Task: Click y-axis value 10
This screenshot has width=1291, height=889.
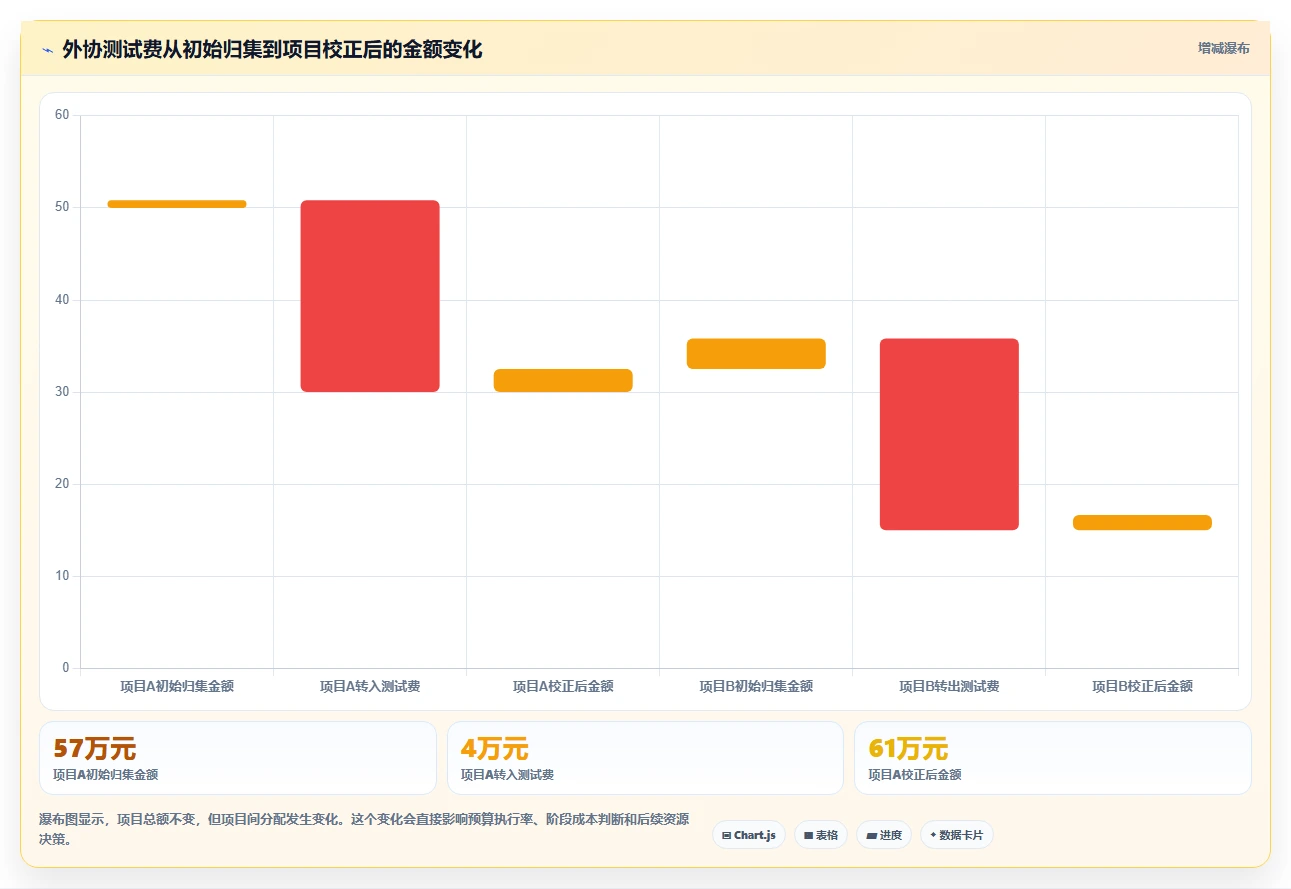Action: click(62, 576)
